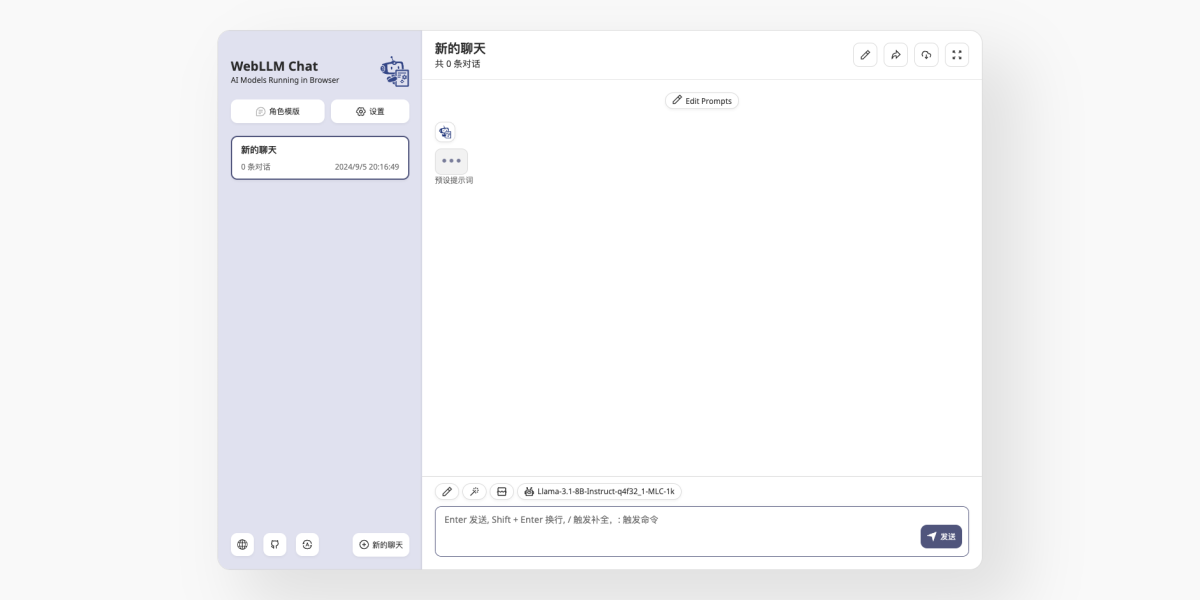1200x600 pixels.
Task: Open the 角色模版 templates panel
Action: [x=277, y=111]
